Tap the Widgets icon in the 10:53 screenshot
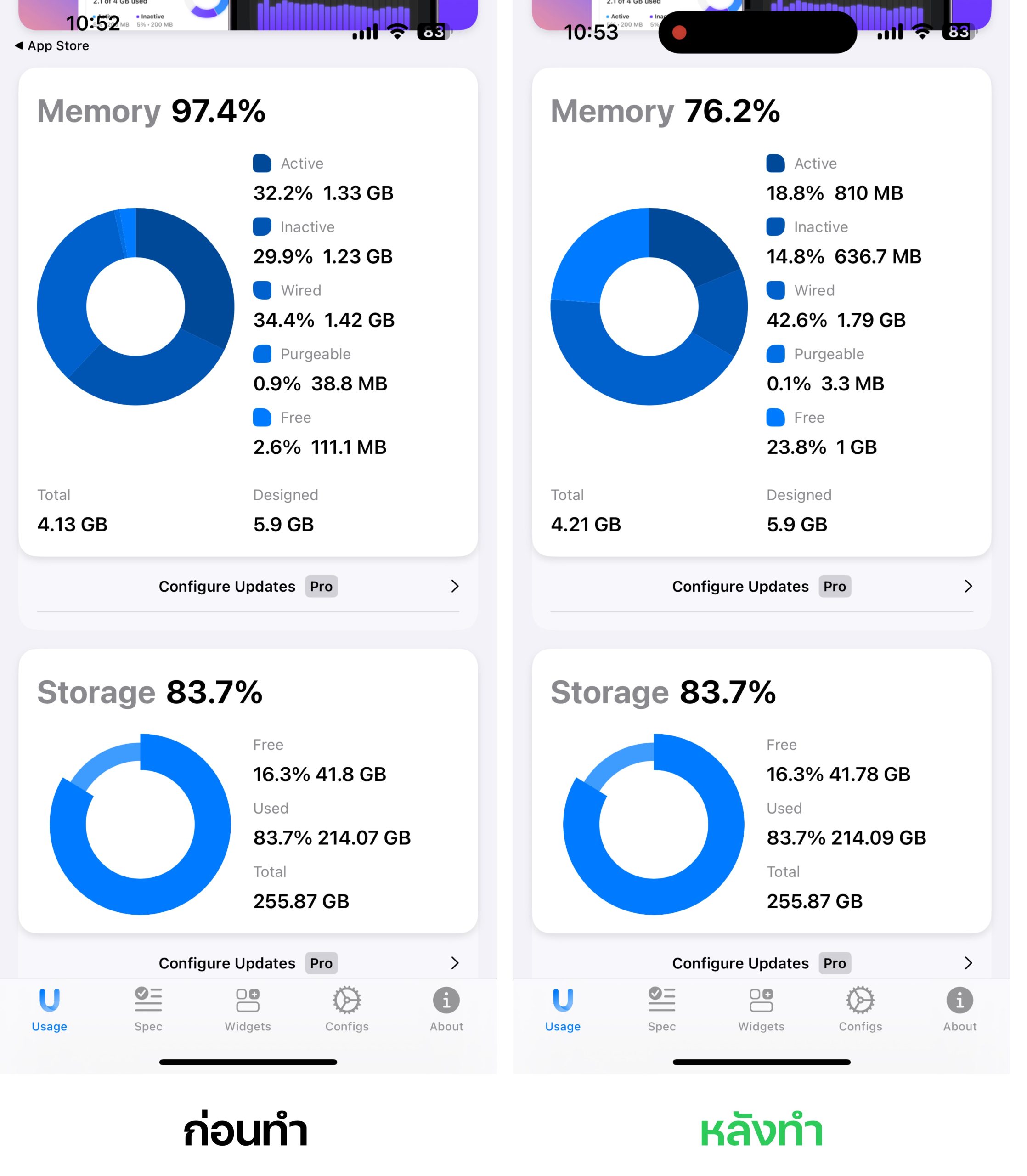Screen dimensions: 1027x1176 761,1001
